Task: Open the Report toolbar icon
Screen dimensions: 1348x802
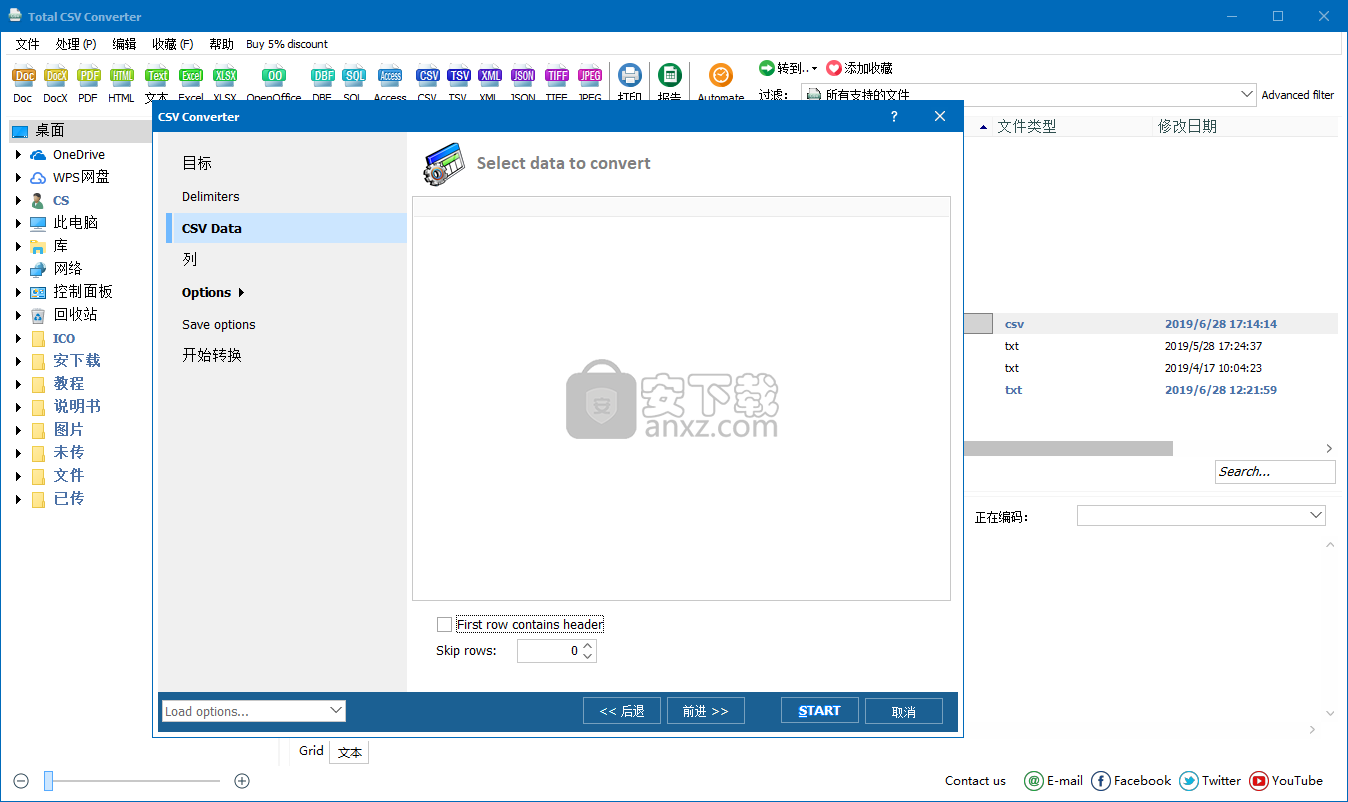Action: coord(670,76)
